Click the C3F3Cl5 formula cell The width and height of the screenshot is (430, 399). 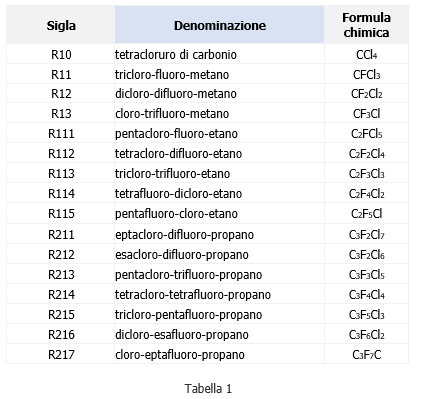366,274
